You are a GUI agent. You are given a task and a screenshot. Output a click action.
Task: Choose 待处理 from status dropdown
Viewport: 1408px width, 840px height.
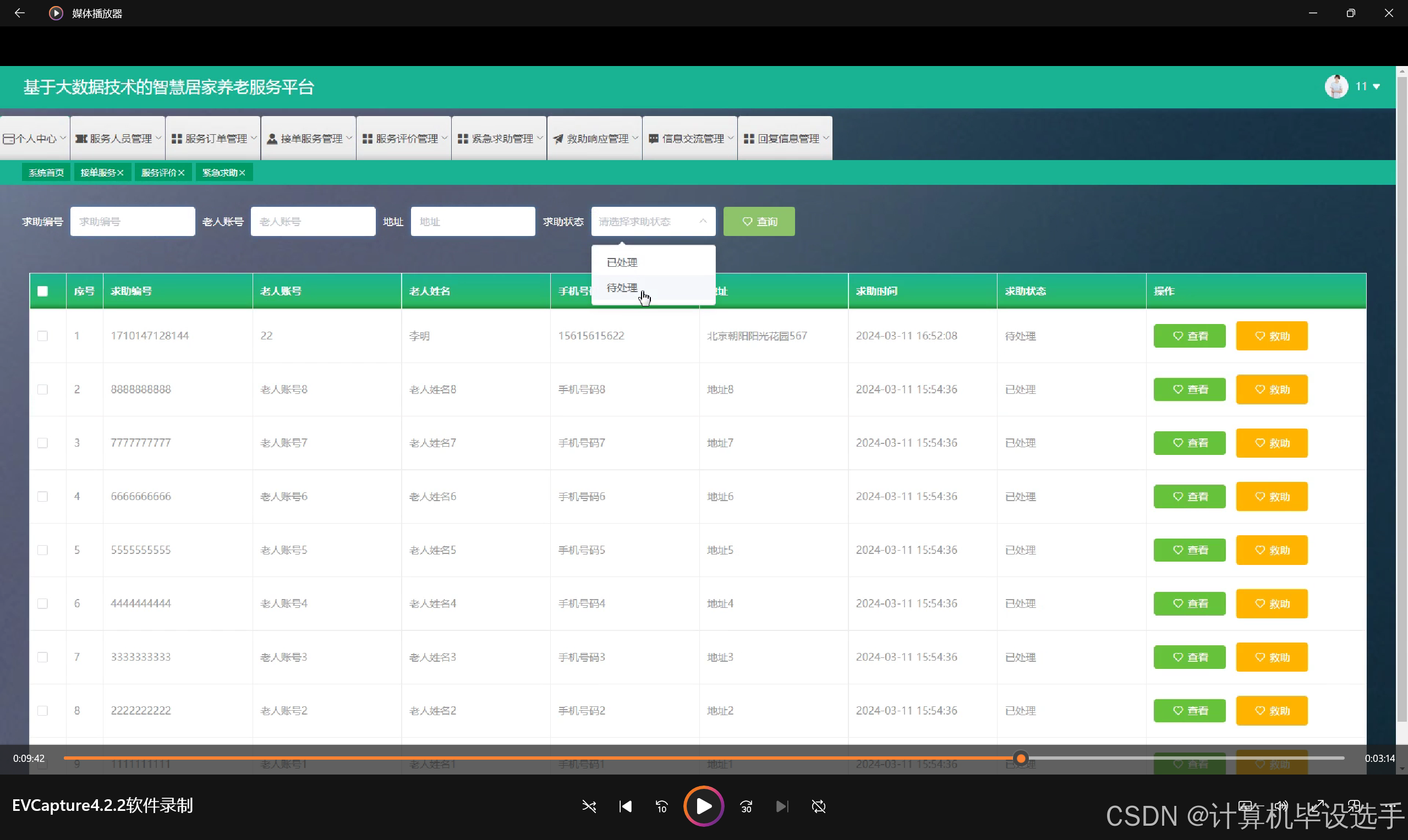tap(622, 288)
